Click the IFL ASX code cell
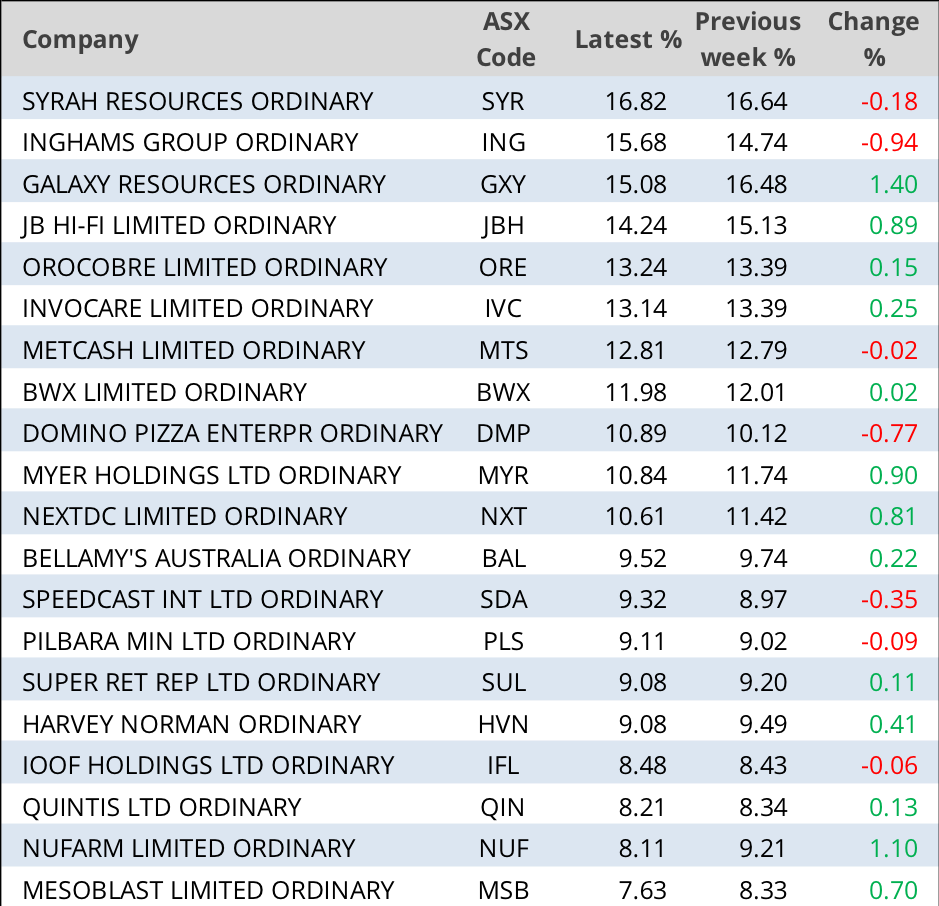The width and height of the screenshot is (939, 906). point(503,765)
